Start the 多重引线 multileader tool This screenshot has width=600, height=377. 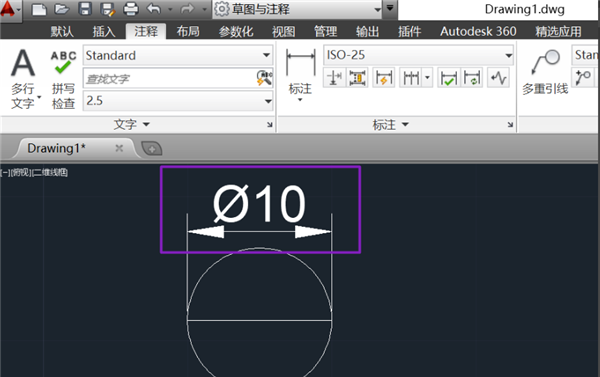pyautogui.click(x=545, y=72)
